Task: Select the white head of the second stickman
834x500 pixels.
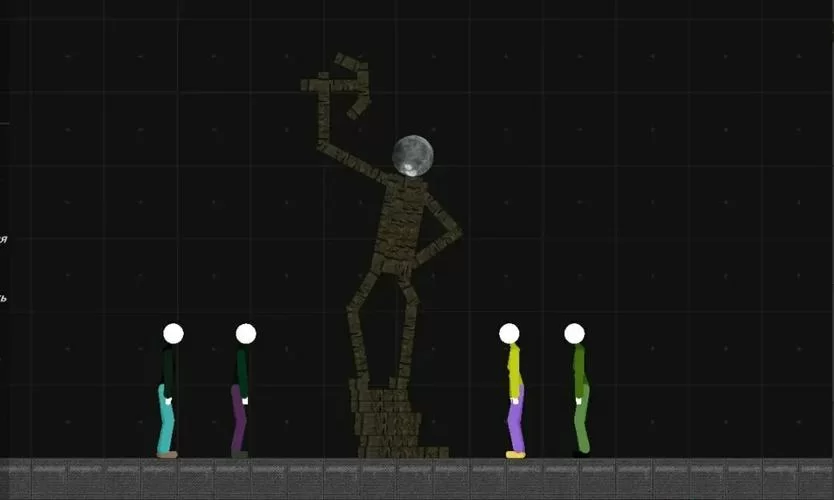Action: [245, 333]
